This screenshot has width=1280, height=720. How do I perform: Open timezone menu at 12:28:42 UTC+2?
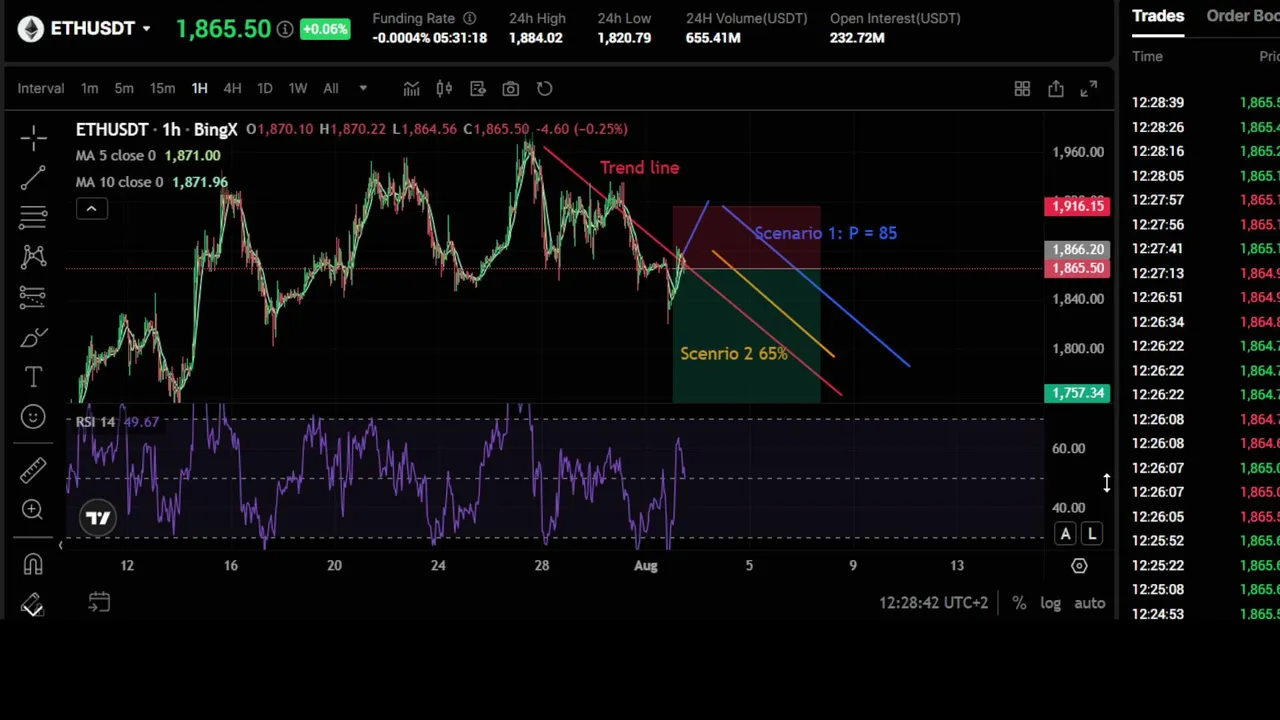933,603
